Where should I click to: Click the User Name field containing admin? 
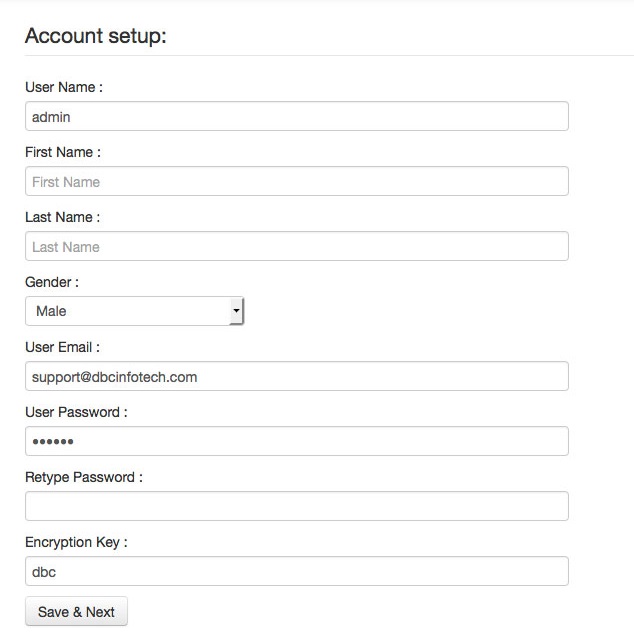point(297,116)
